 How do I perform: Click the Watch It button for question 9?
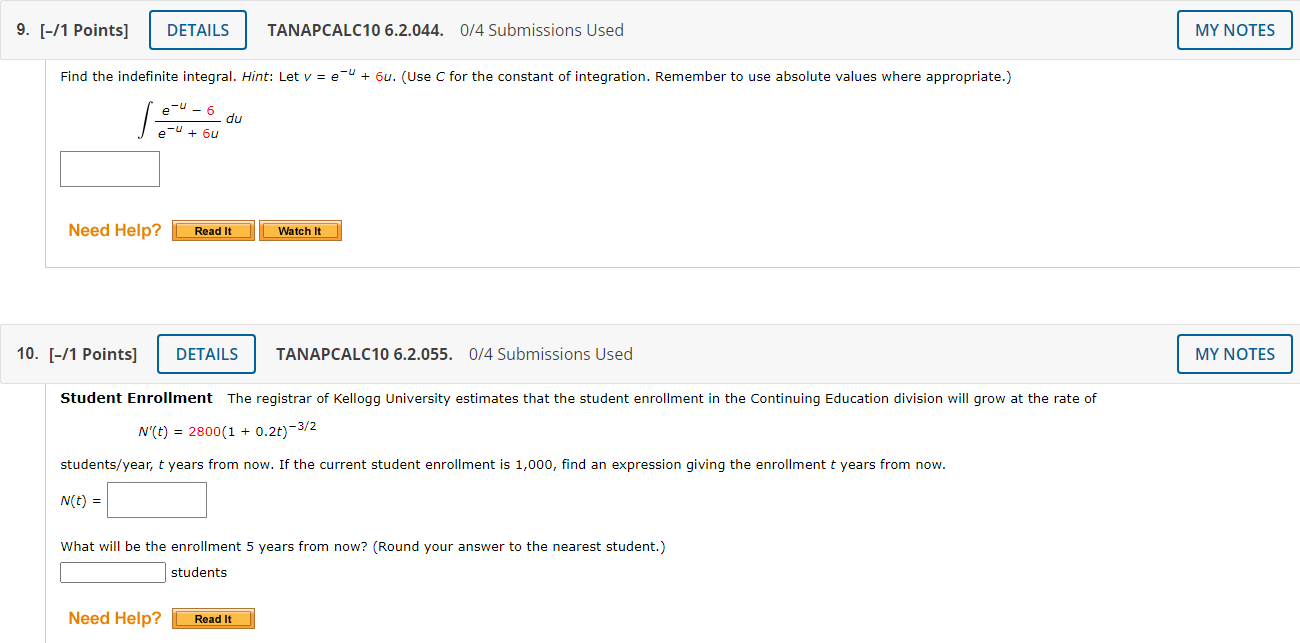pyautogui.click(x=300, y=230)
